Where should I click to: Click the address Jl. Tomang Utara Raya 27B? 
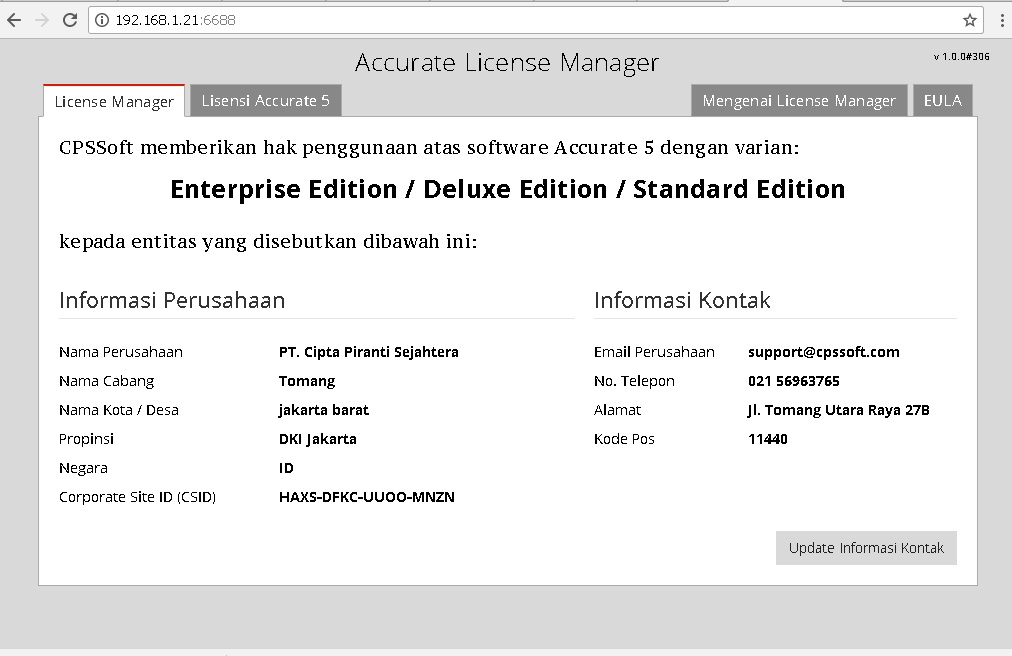[x=838, y=410]
